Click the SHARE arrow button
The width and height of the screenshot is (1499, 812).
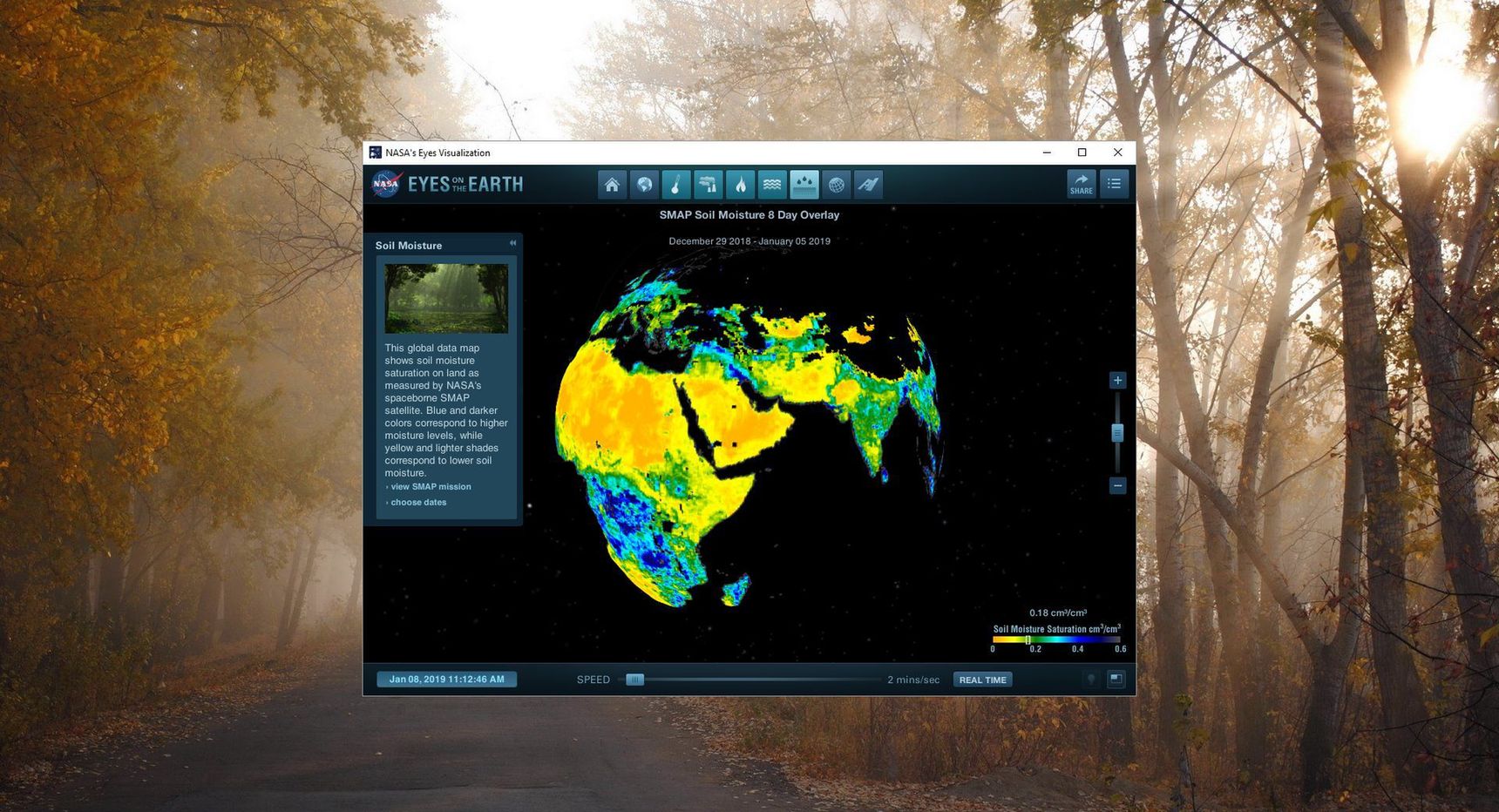click(x=1082, y=184)
